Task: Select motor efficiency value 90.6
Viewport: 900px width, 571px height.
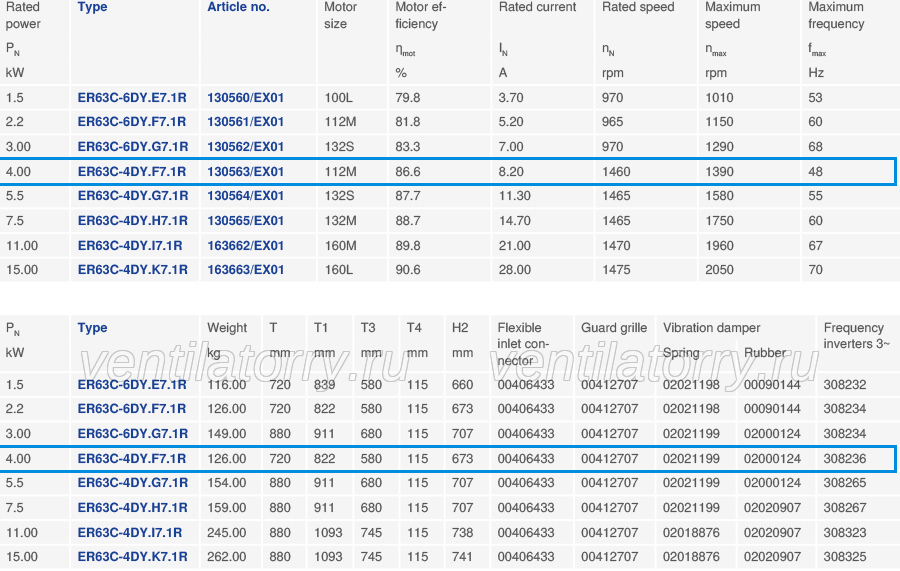Action: [408, 270]
